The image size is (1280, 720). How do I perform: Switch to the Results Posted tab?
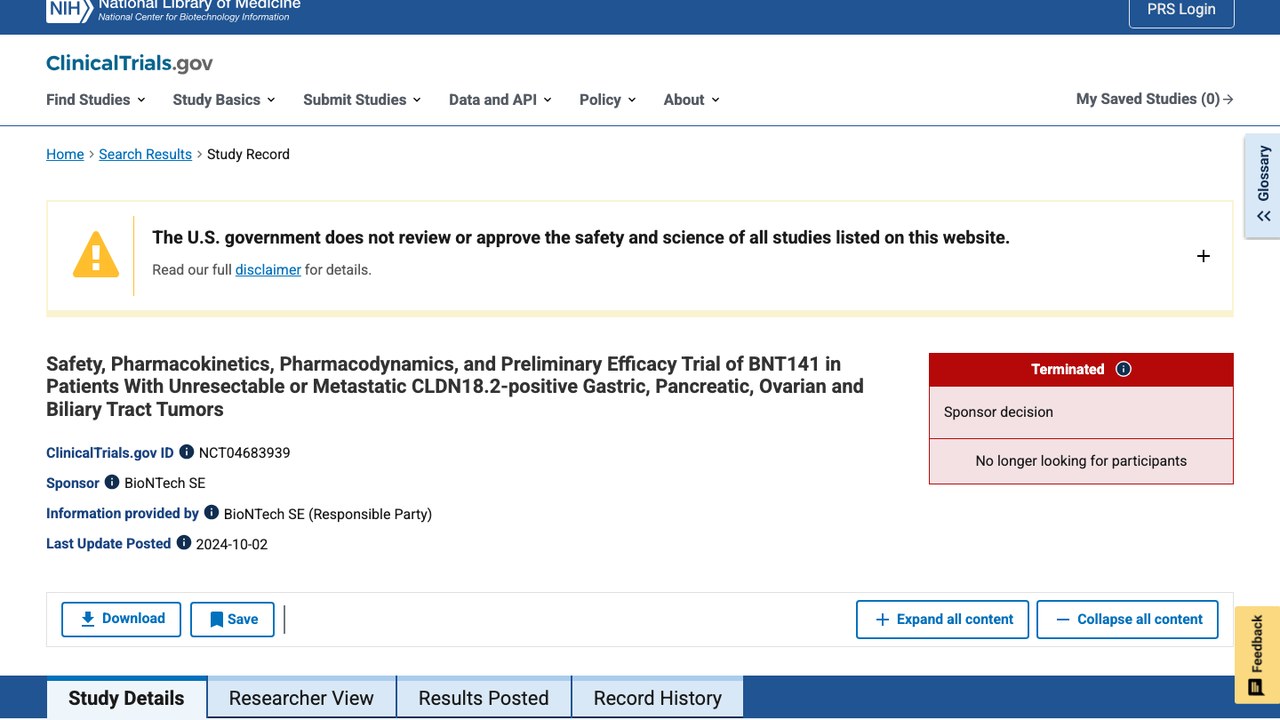(483, 698)
